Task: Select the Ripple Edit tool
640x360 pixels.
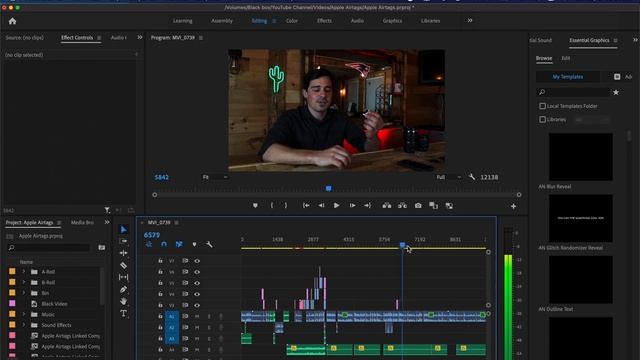Action: click(123, 253)
